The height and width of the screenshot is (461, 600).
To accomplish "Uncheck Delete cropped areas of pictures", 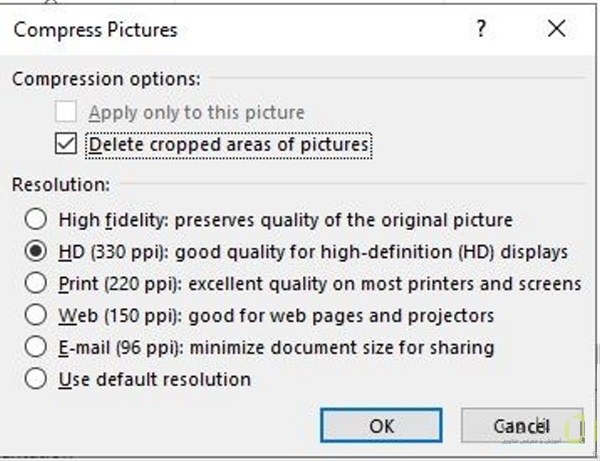I will [x=66, y=145].
